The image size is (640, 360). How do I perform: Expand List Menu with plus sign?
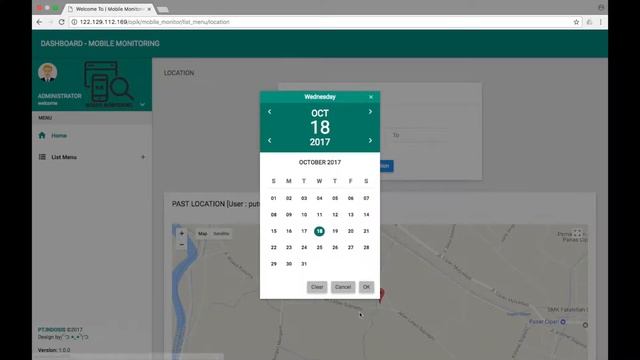143,157
